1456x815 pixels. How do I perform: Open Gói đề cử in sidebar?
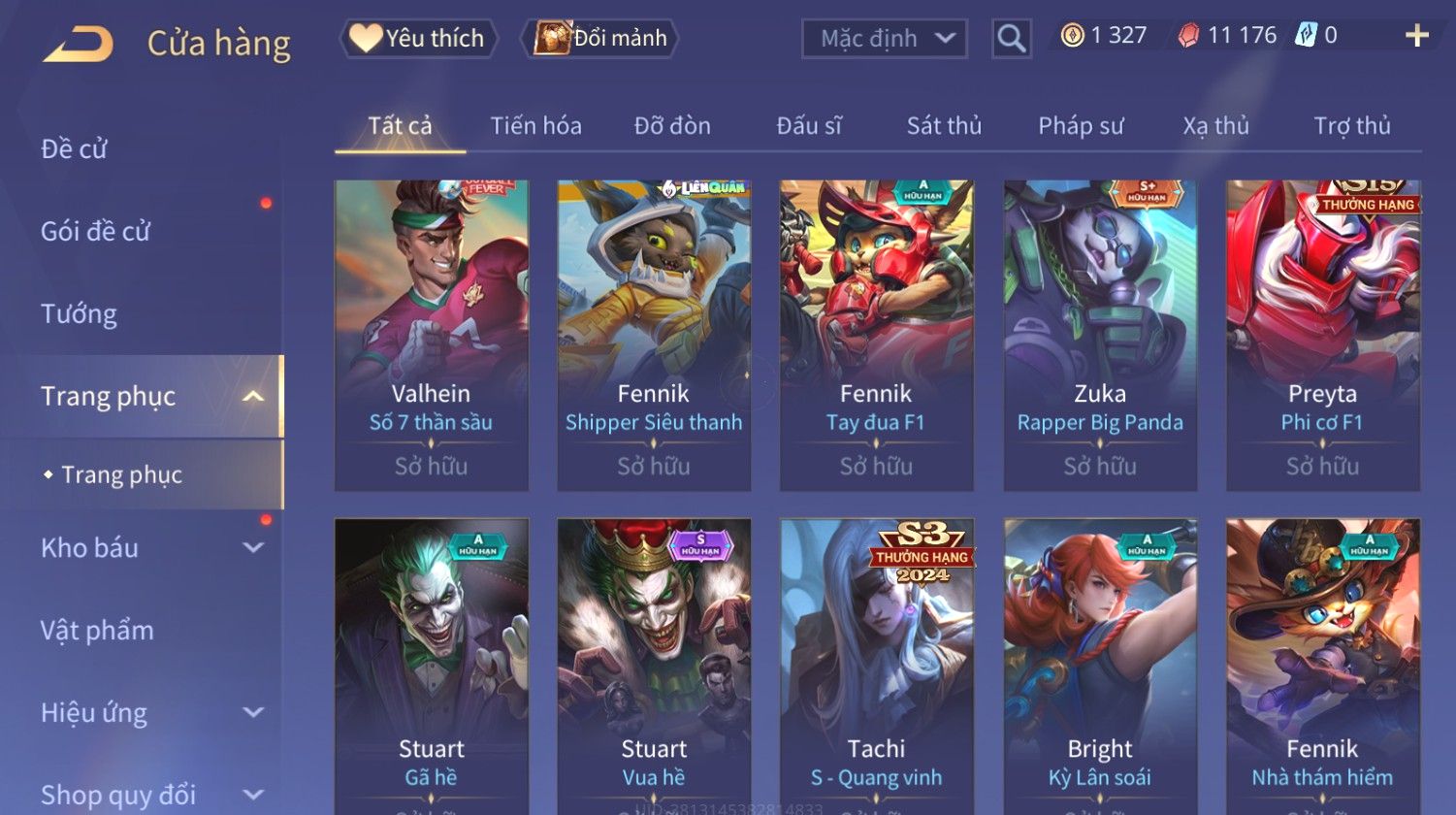(x=95, y=231)
